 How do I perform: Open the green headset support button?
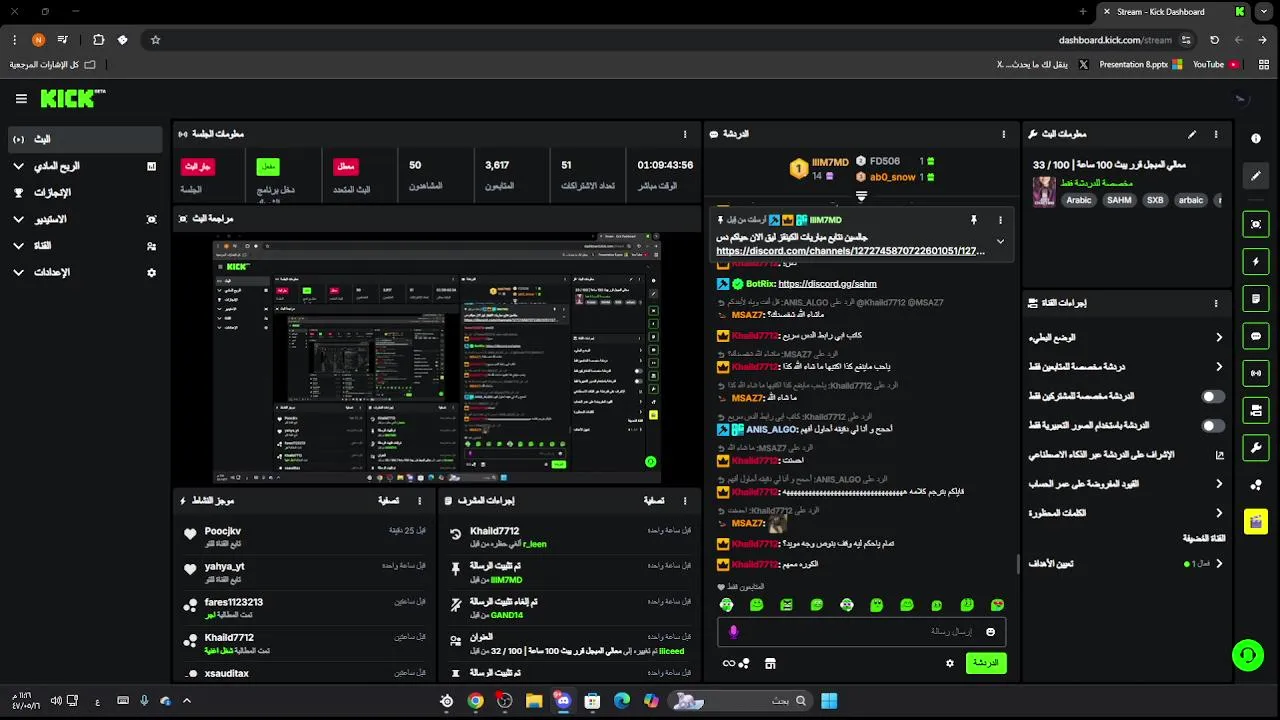pyautogui.click(x=1247, y=655)
